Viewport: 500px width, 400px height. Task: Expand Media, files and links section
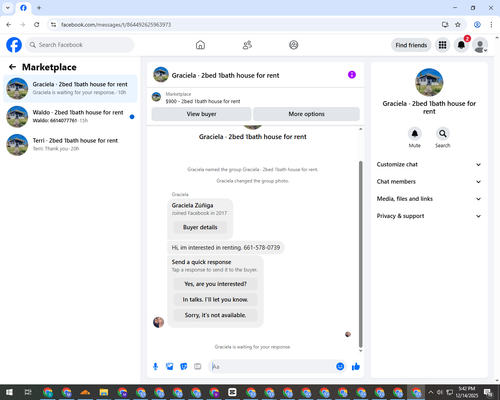(429, 199)
